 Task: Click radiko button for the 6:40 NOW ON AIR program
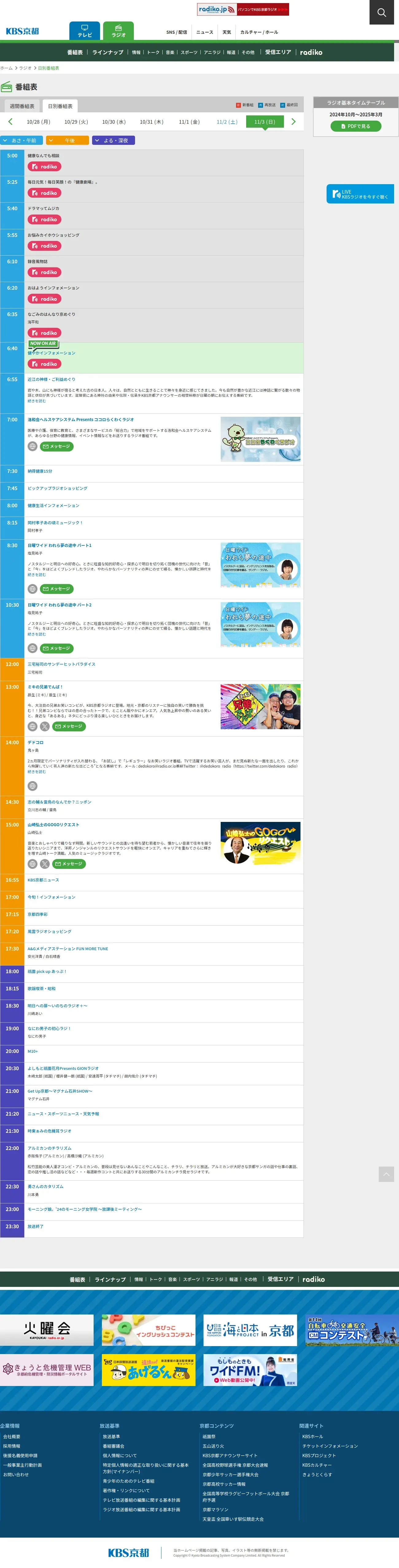click(x=44, y=364)
